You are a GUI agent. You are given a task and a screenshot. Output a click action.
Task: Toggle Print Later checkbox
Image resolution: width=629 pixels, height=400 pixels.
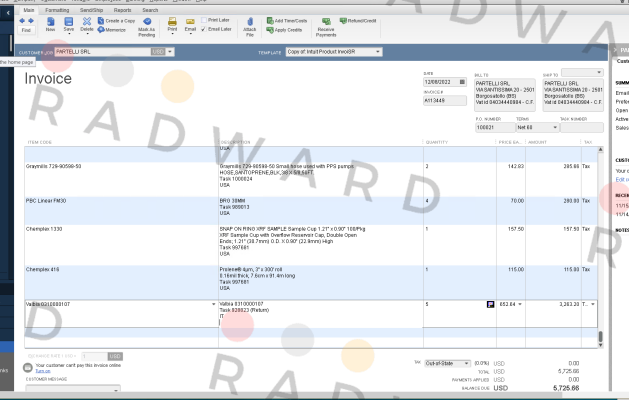pos(204,20)
